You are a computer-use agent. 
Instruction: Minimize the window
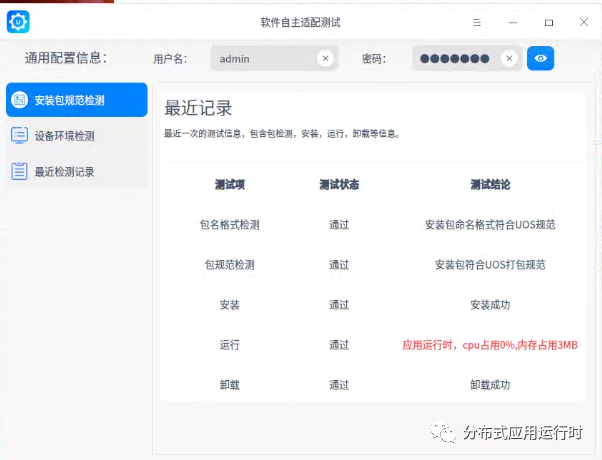pyautogui.click(x=513, y=23)
